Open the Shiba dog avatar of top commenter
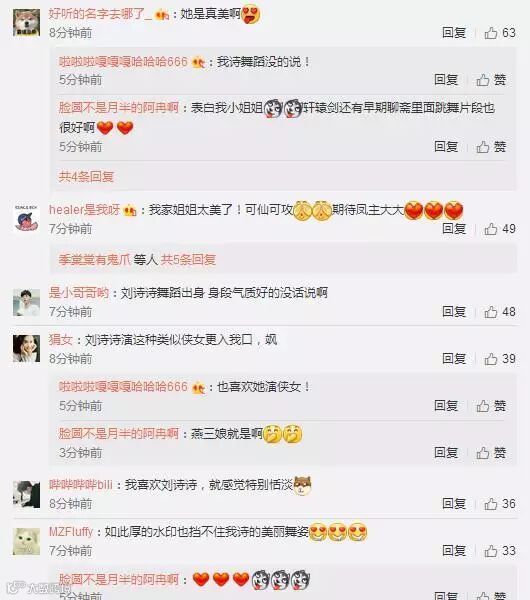 pos(26,23)
